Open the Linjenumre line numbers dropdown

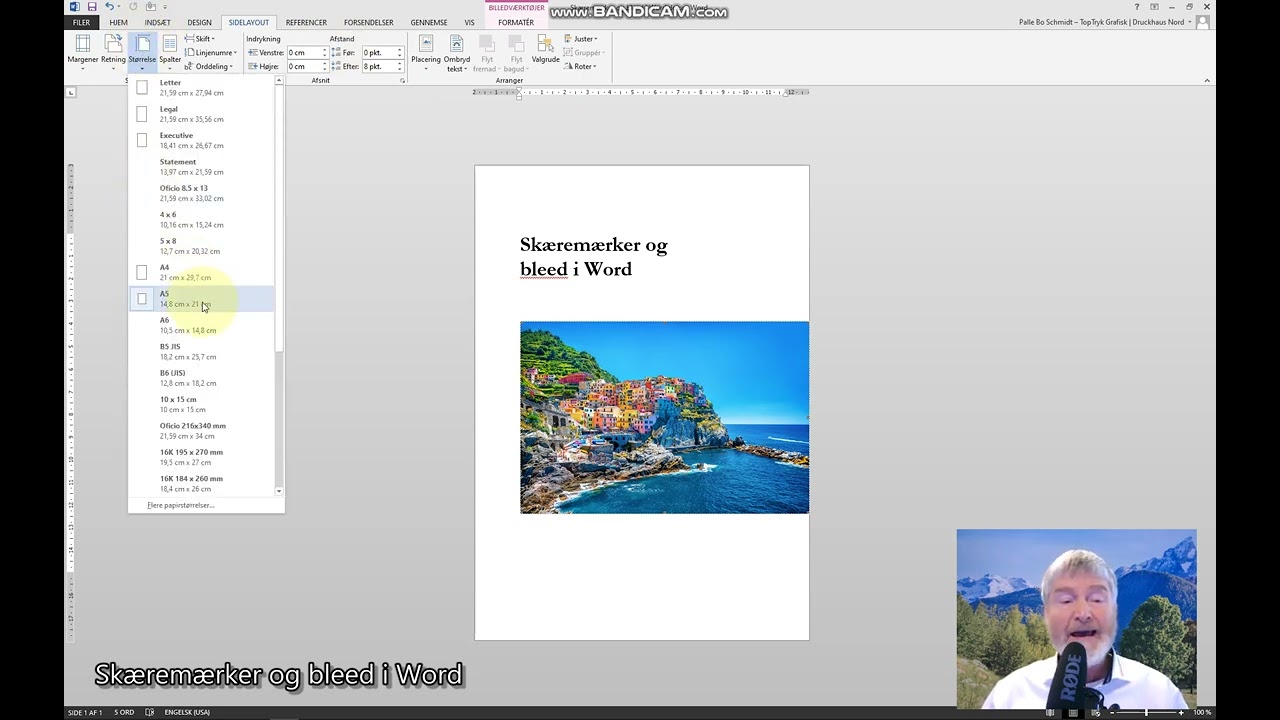[211, 53]
